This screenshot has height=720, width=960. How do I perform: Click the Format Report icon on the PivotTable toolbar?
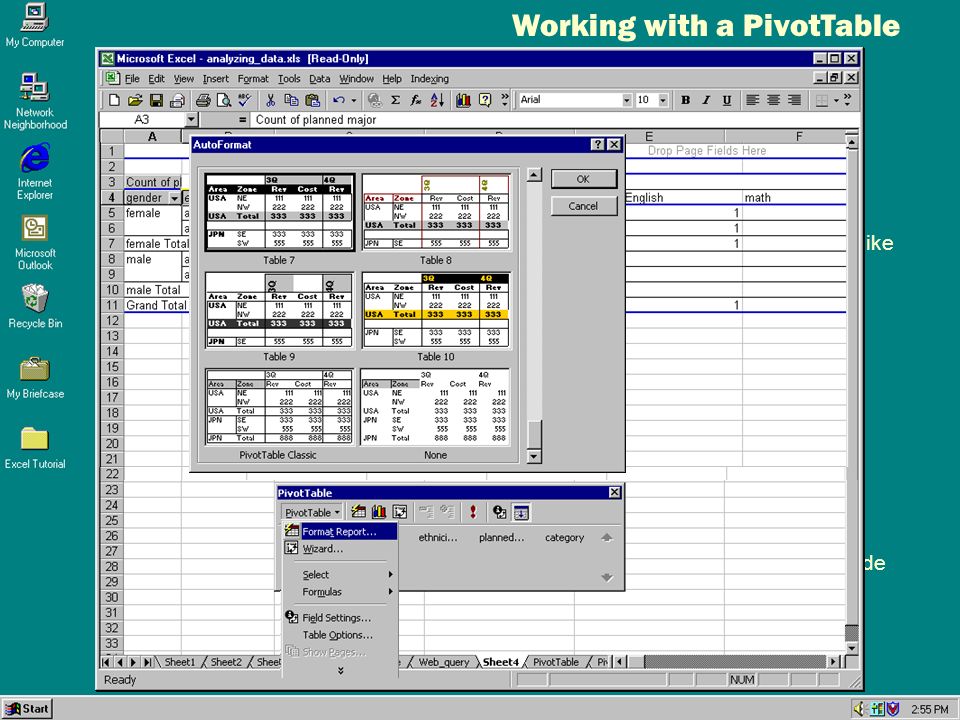click(358, 512)
